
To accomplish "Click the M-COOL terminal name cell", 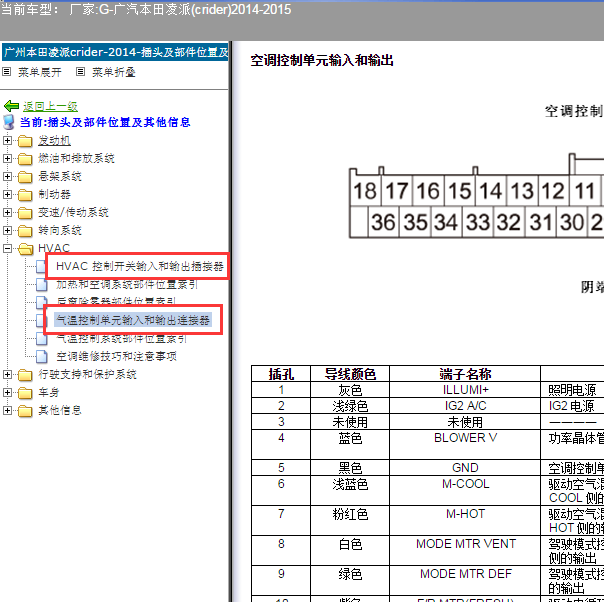I will (x=465, y=490).
